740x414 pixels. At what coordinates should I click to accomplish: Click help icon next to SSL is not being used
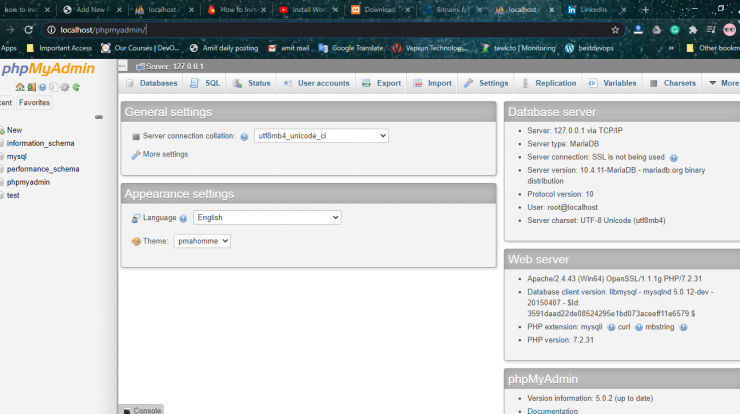pyautogui.click(x=673, y=158)
